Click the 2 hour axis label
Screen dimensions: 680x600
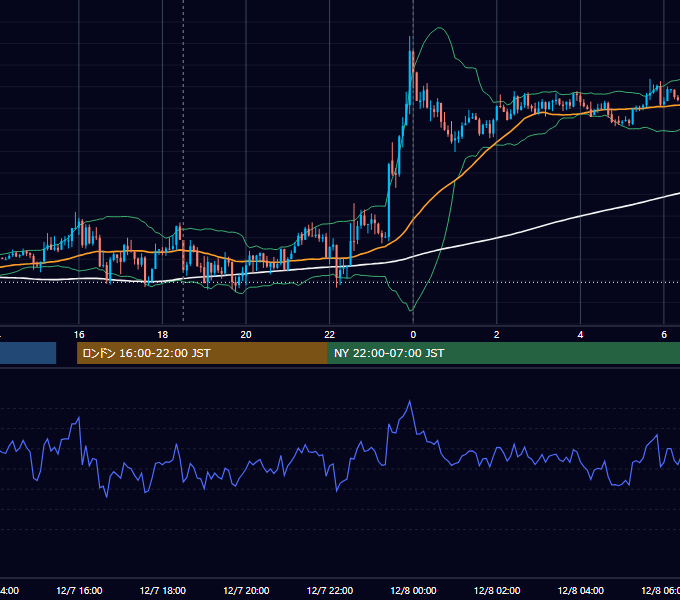(497, 335)
